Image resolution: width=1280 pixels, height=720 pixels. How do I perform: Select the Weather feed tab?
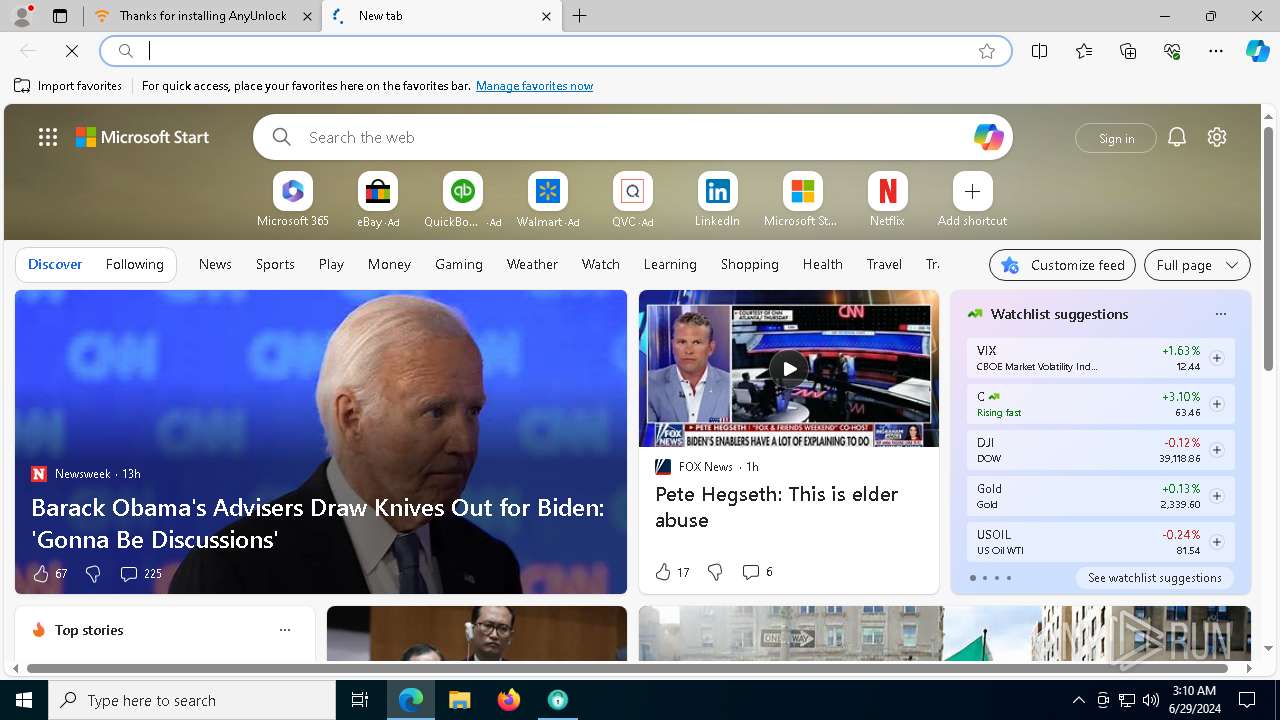tap(532, 264)
